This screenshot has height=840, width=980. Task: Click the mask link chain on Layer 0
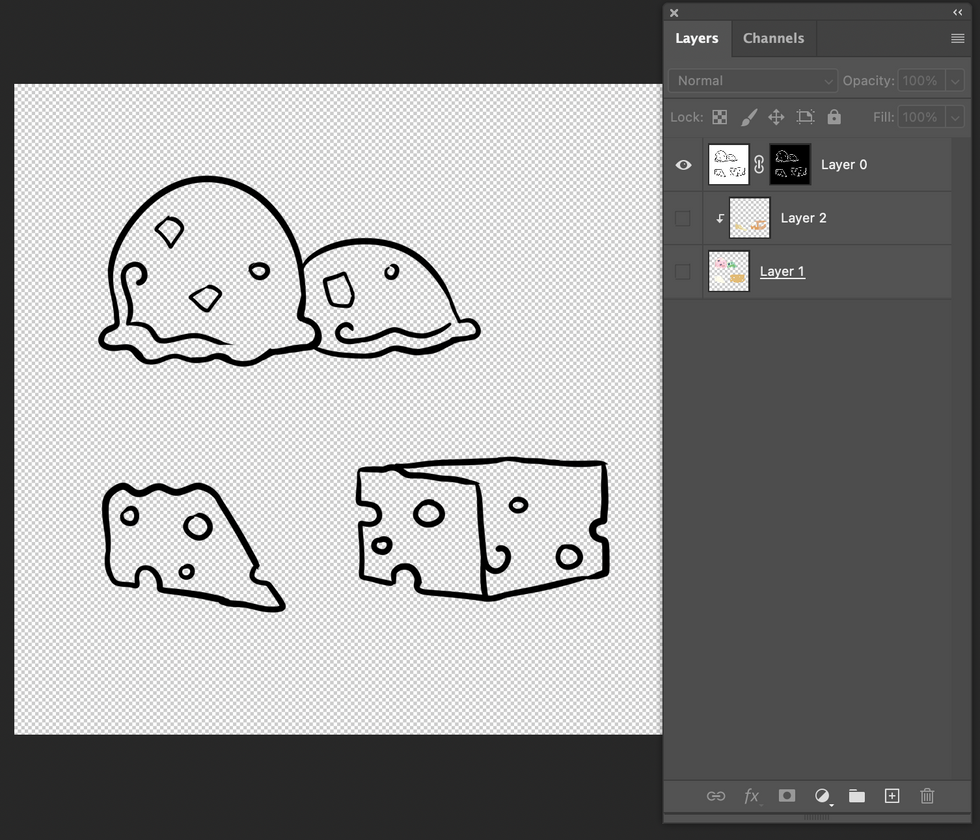point(759,164)
